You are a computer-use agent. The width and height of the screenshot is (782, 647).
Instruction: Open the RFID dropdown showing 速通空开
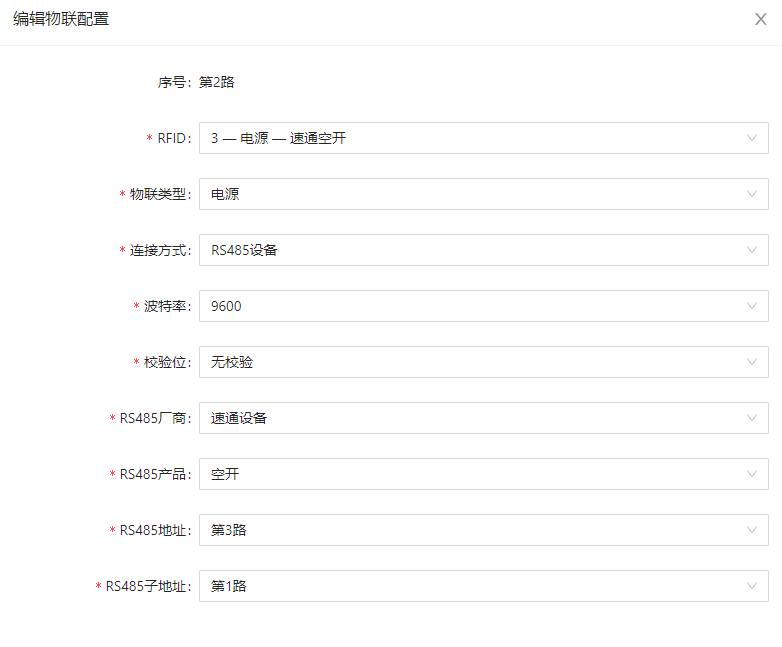click(x=470, y=138)
